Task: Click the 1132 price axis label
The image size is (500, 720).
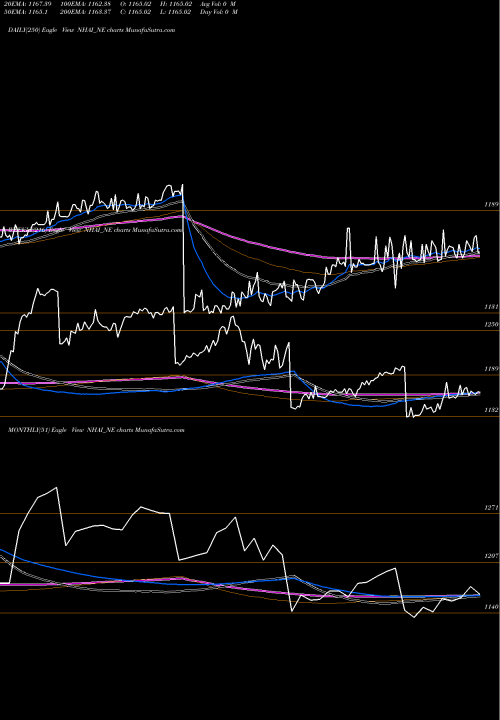Action: coord(491,410)
